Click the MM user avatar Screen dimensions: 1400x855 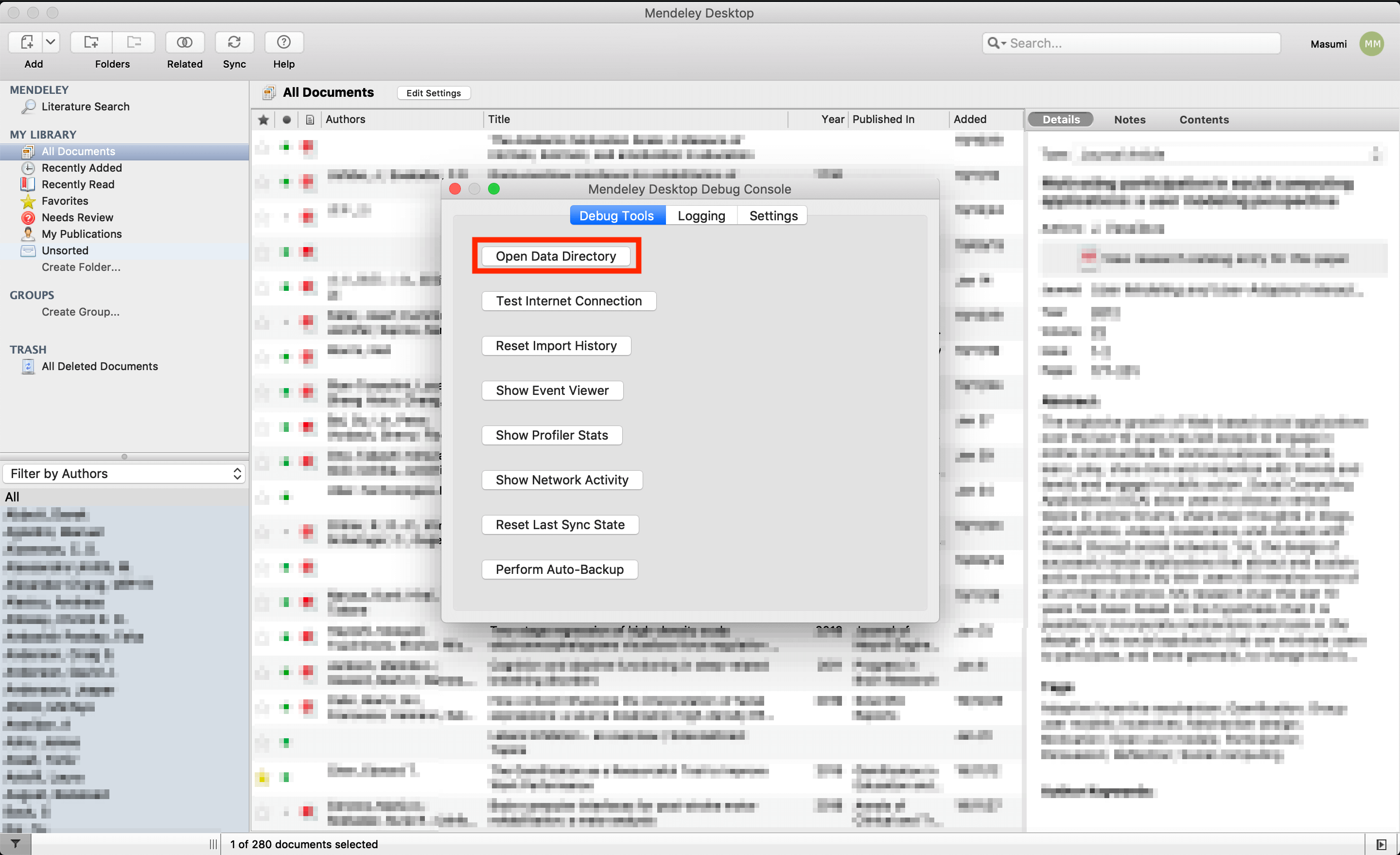(1372, 44)
